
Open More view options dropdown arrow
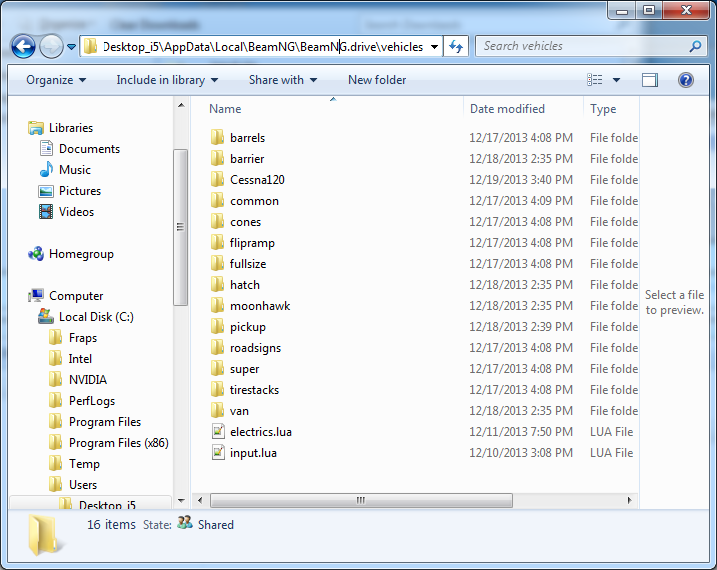tap(616, 80)
